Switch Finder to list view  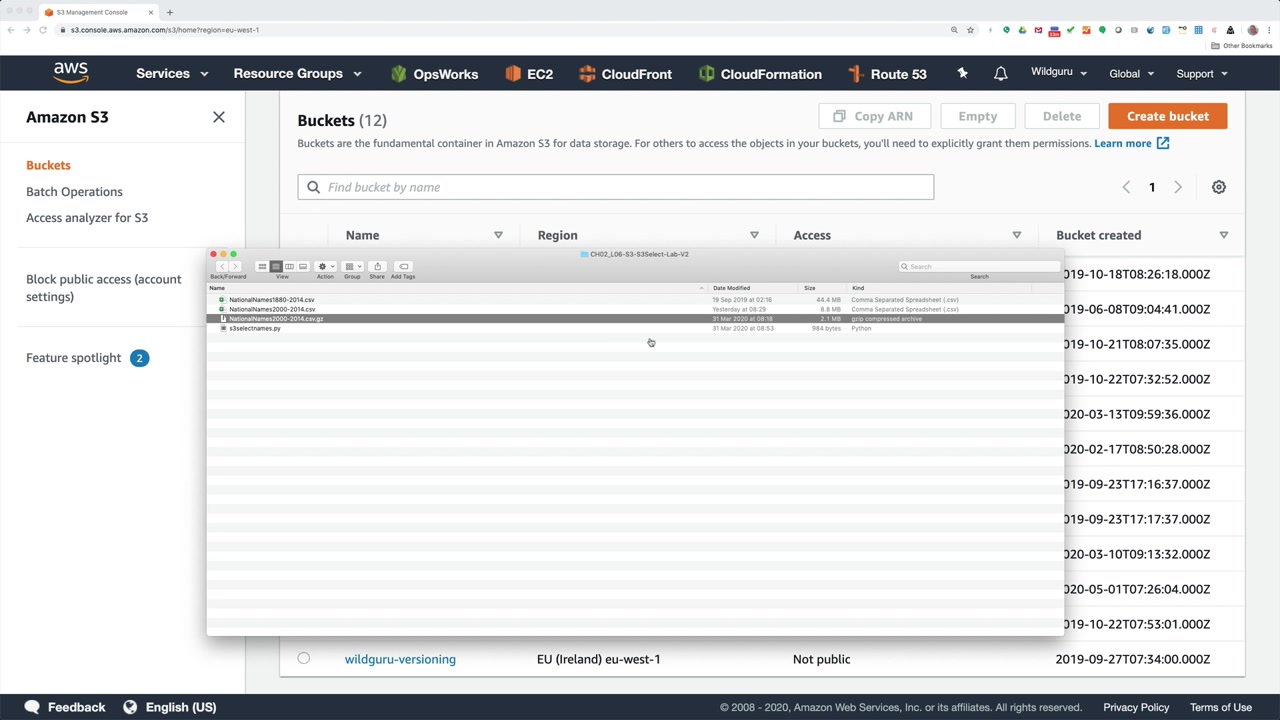(x=276, y=267)
